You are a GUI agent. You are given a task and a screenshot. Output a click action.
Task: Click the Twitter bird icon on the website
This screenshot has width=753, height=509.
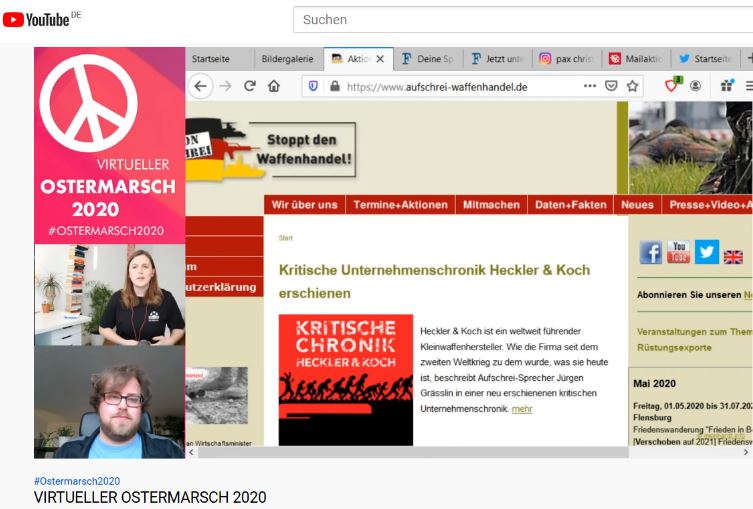706,252
